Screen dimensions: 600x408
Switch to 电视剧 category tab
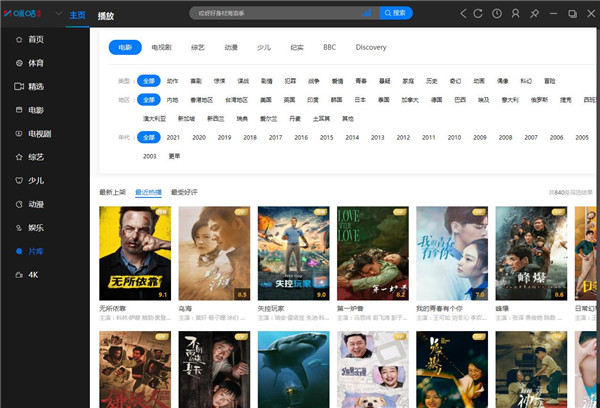click(161, 47)
